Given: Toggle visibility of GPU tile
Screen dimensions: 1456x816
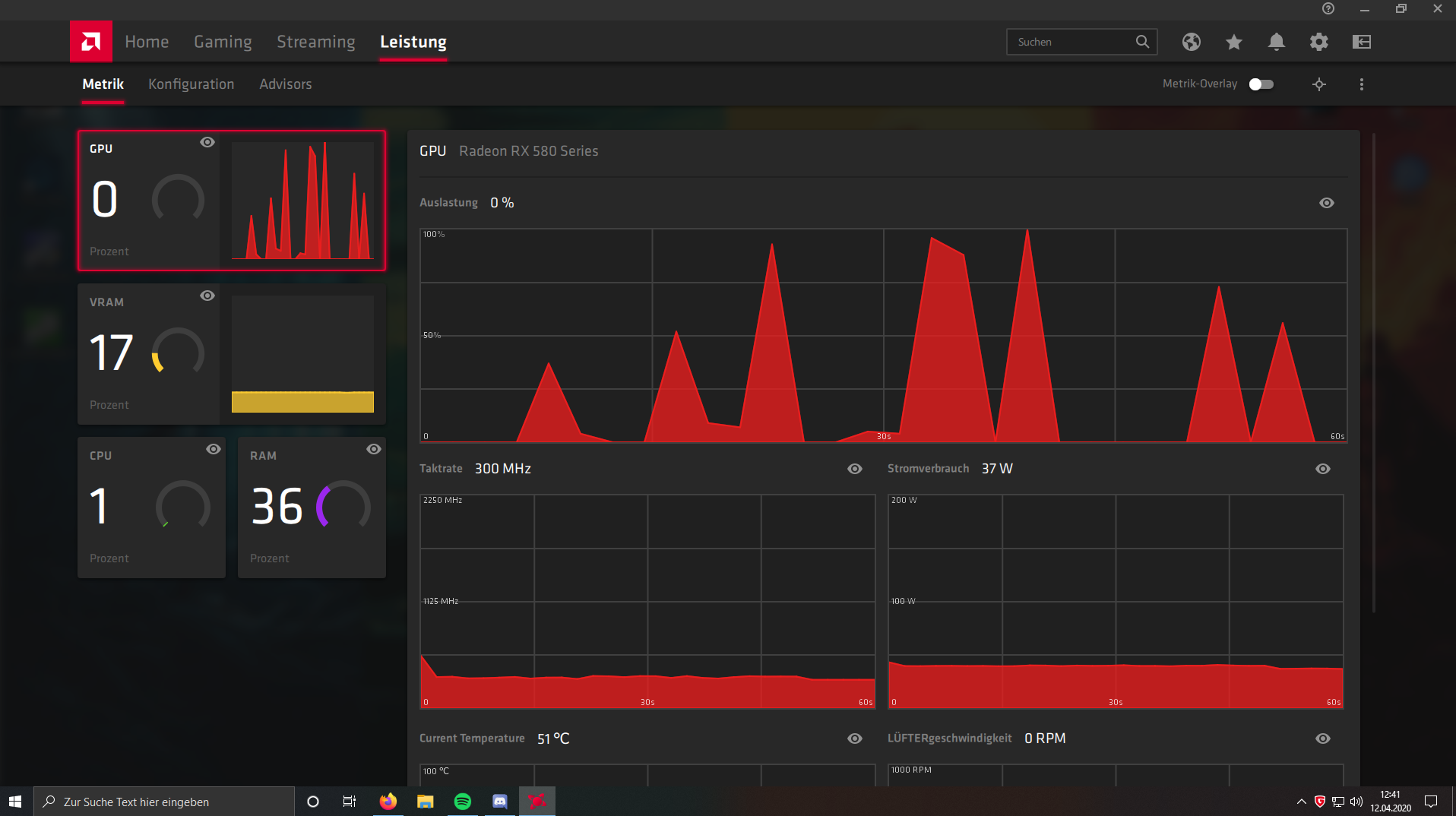Looking at the screenshot, I should [x=207, y=142].
